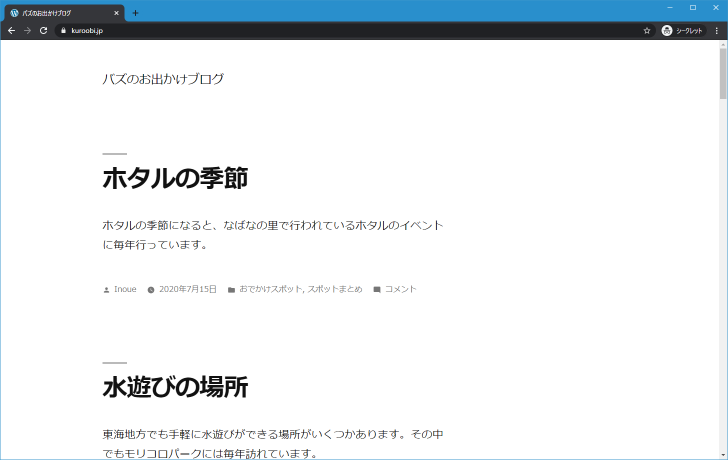Open the スポットまとめ category link

(x=335, y=289)
